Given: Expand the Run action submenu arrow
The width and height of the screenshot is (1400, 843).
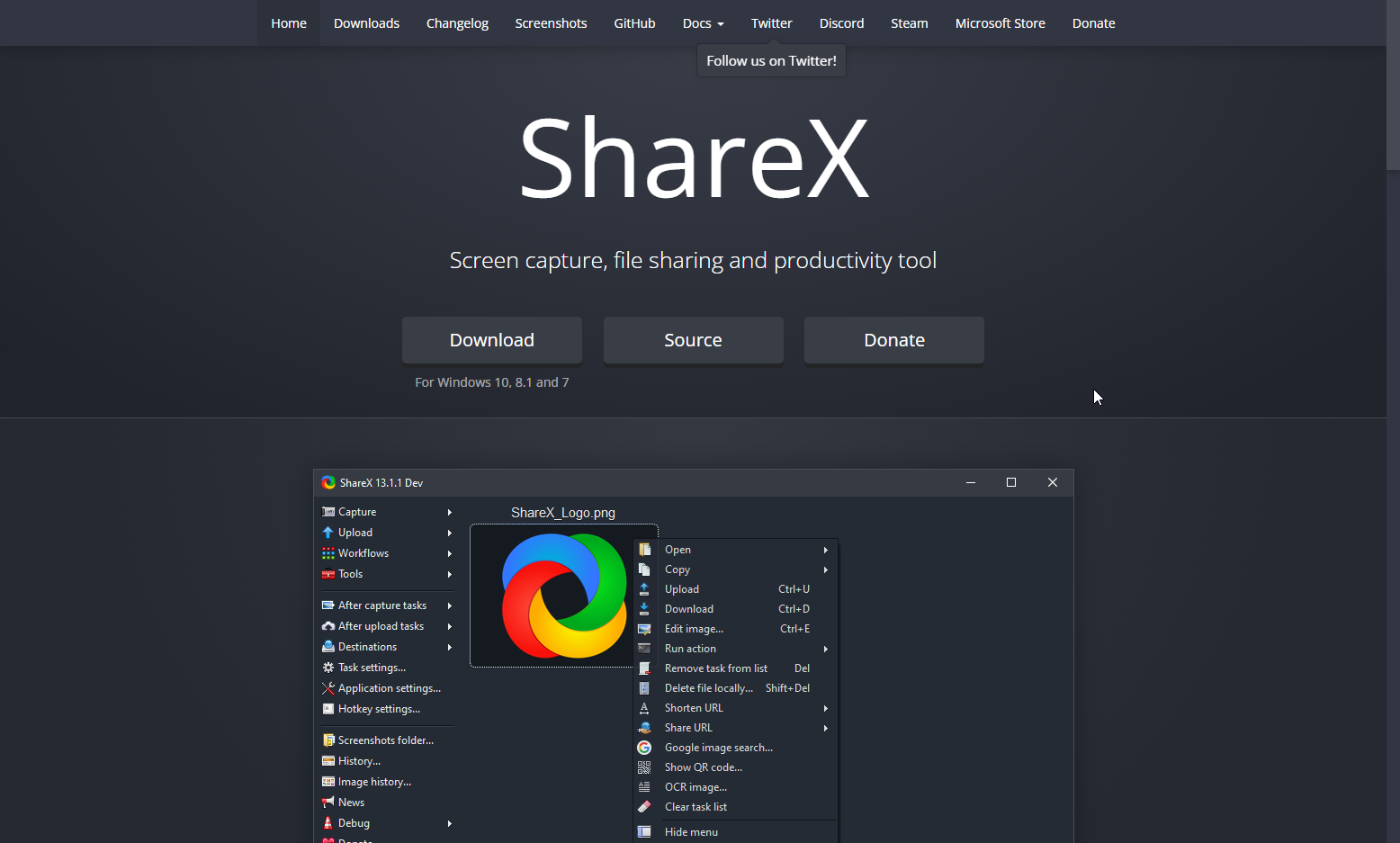Looking at the screenshot, I should click(825, 649).
